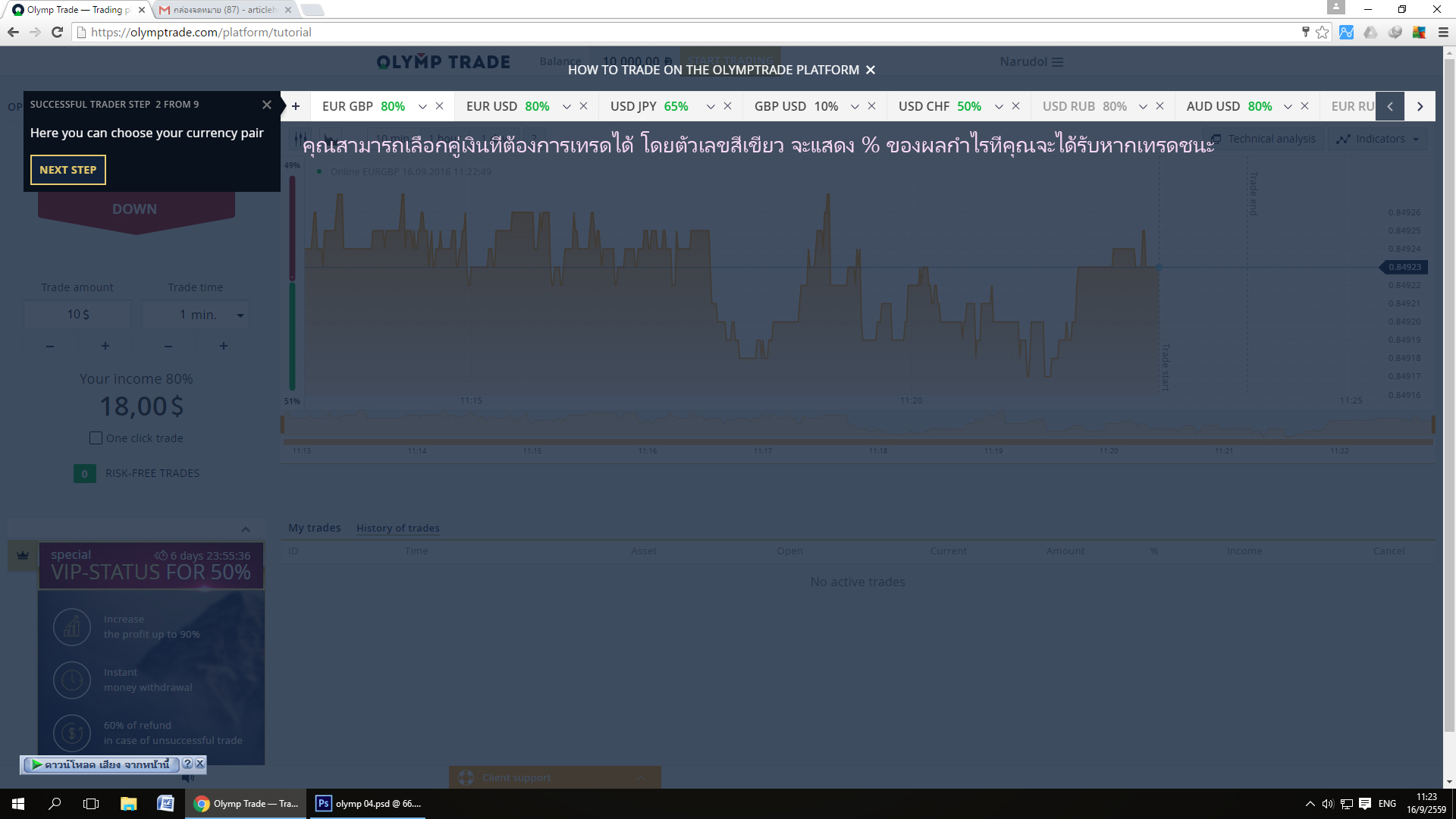Decrease the trade time

pos(168,346)
